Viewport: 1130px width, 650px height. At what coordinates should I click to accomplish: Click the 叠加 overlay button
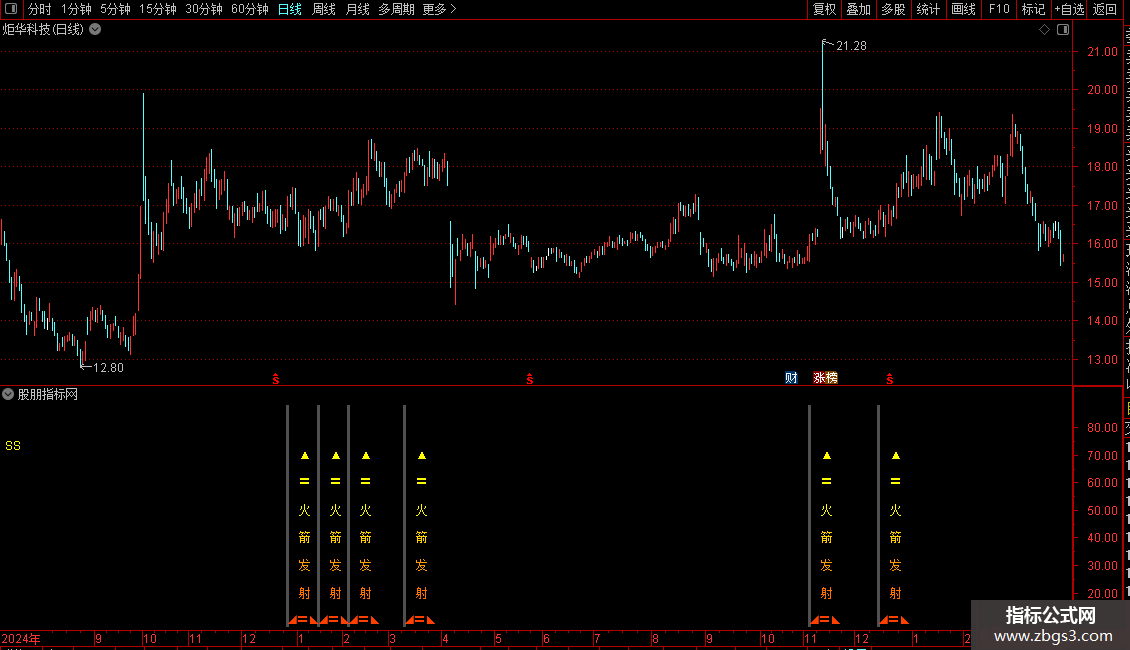(858, 9)
